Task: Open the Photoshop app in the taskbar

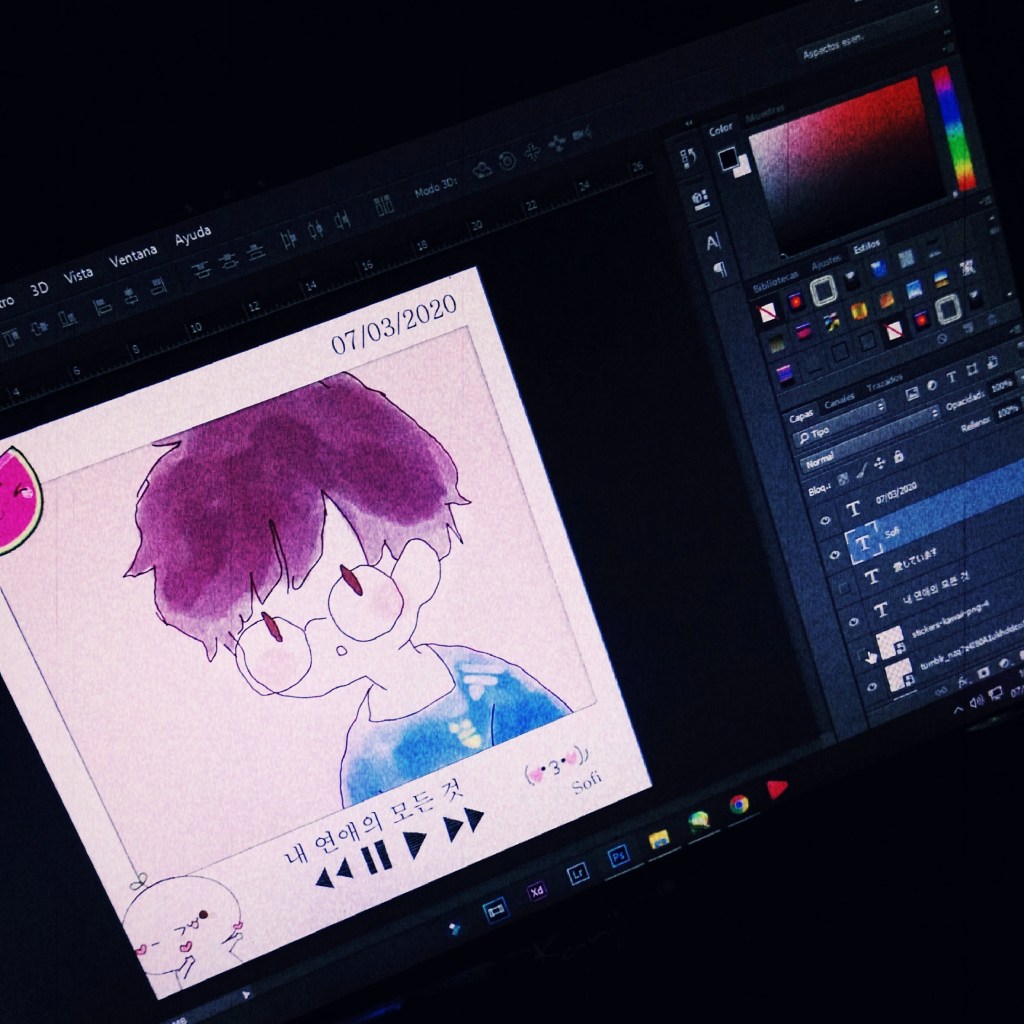Action: 619,856
